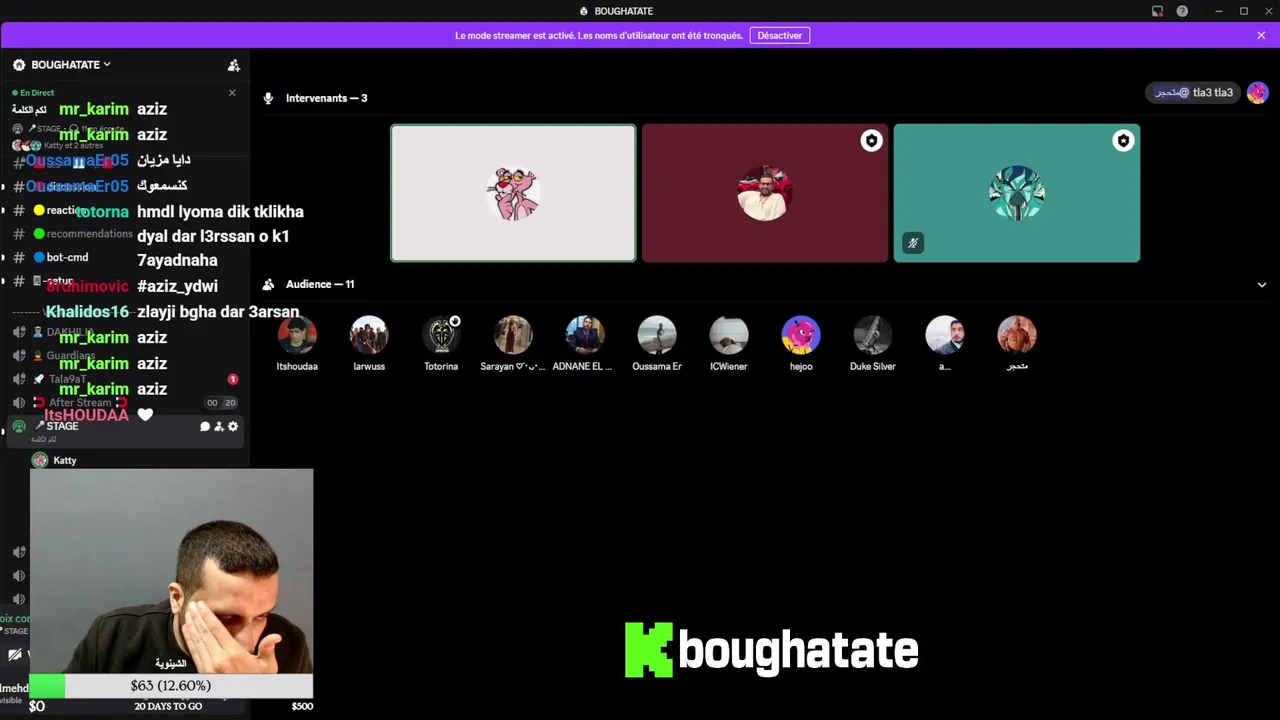
Task: Open chat icon on STAGE channel
Action: tap(205, 427)
